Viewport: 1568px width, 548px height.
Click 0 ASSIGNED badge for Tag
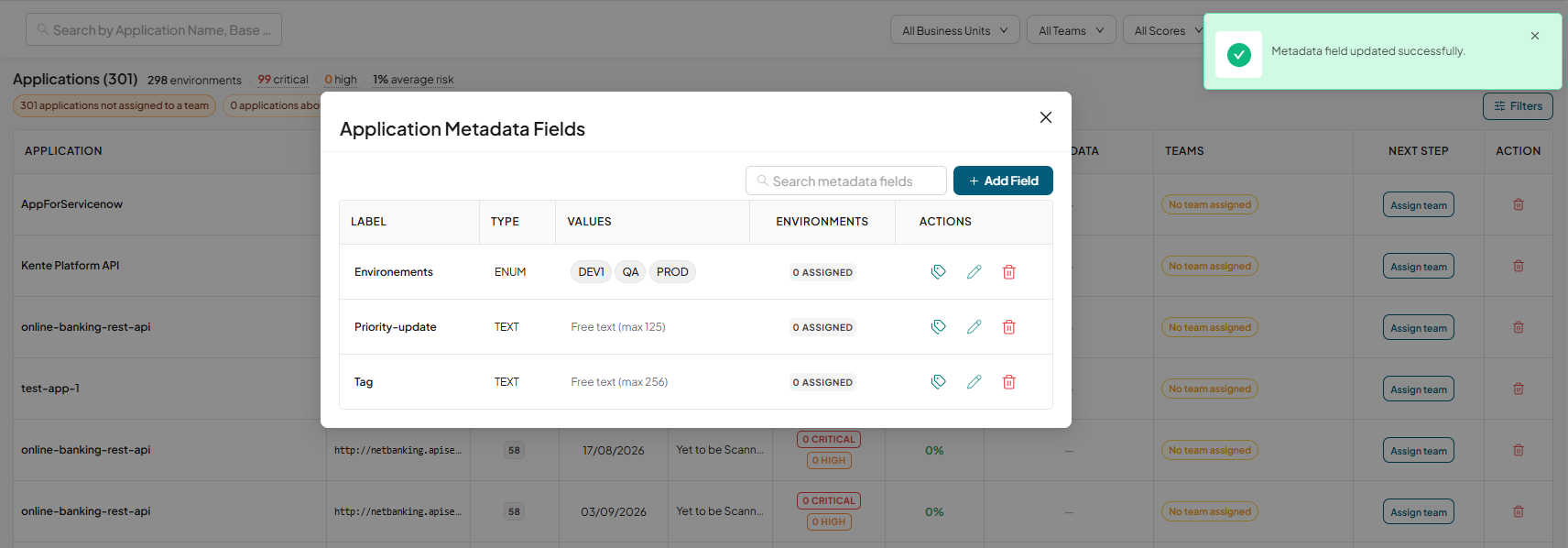point(822,382)
